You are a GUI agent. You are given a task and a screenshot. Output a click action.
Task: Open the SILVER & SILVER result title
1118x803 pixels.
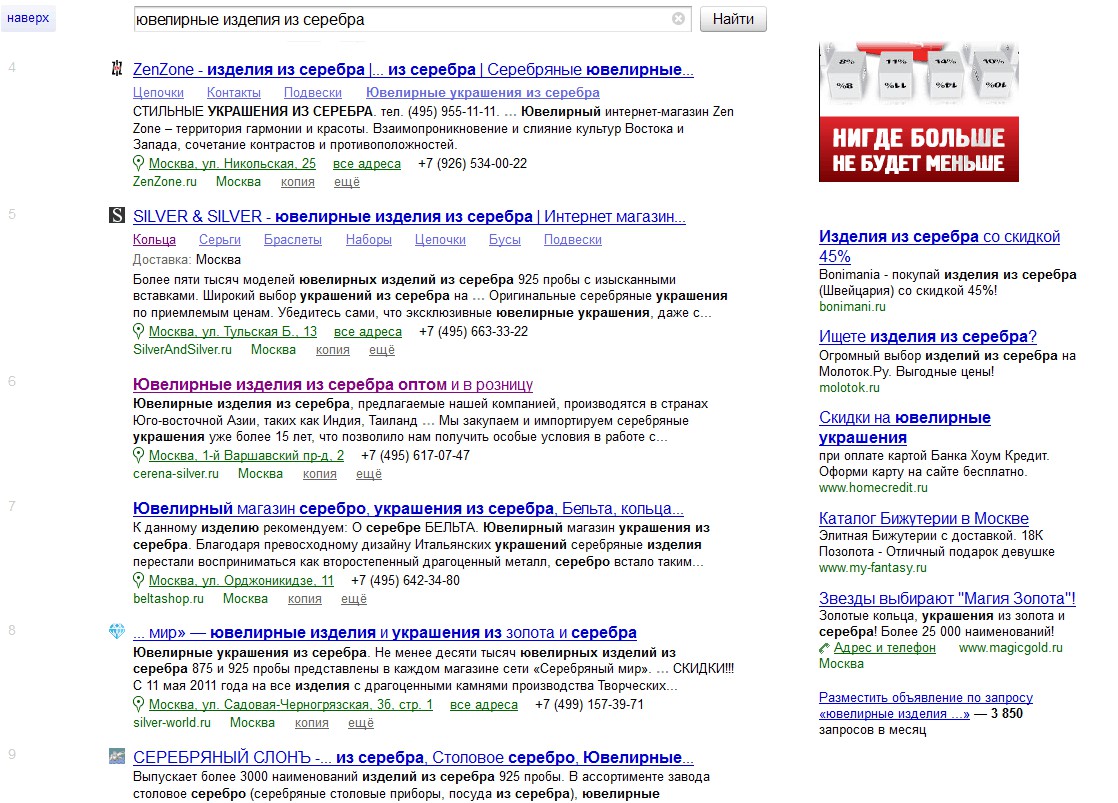coord(409,217)
